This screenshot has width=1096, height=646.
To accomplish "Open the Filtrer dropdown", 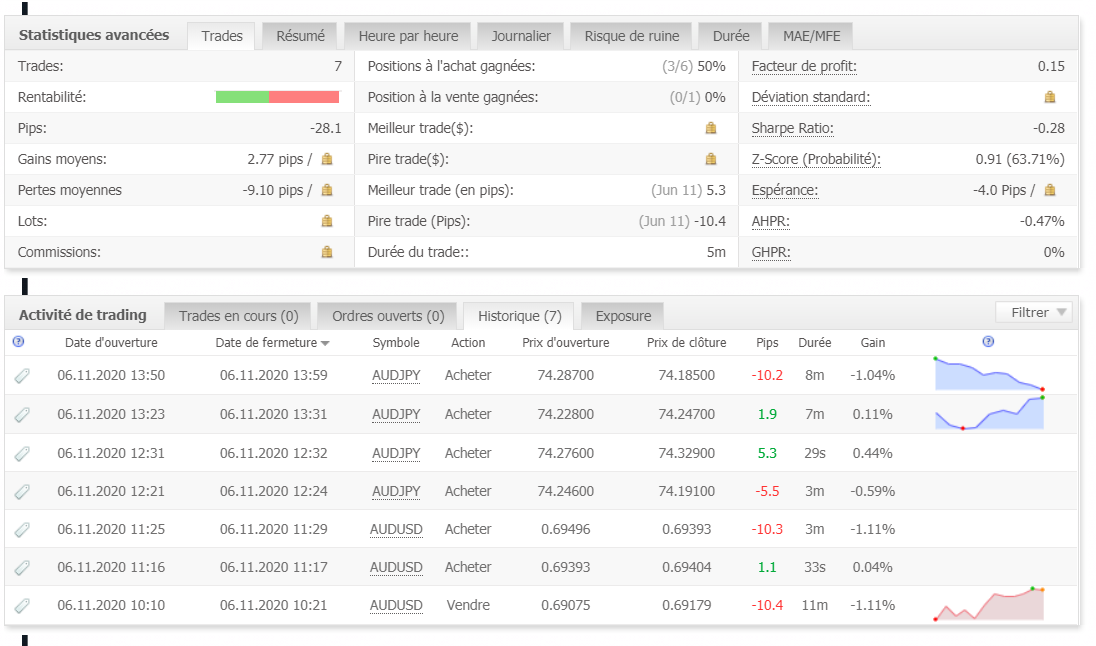I will click(1033, 313).
